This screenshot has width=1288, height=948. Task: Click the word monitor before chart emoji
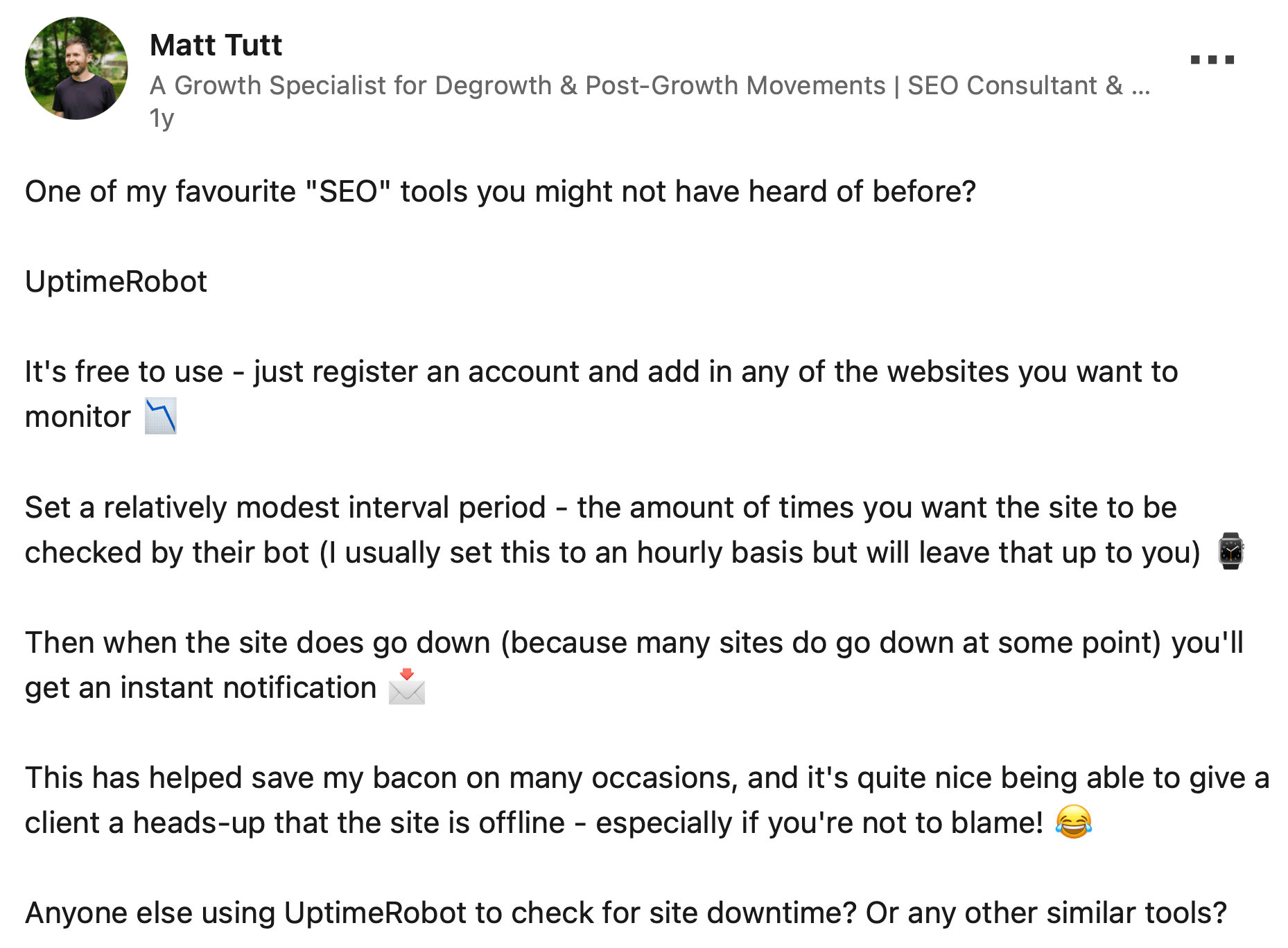pos(78,416)
